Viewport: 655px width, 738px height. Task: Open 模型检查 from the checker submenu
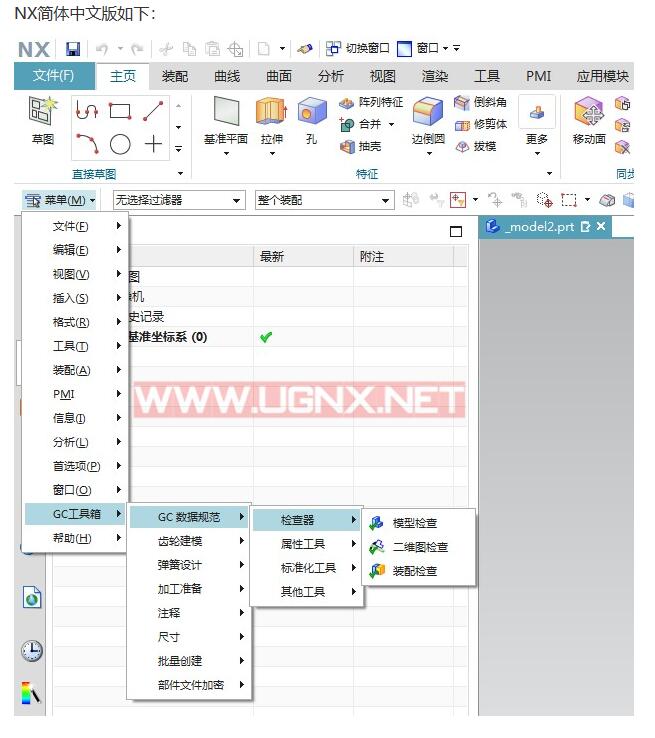(414, 523)
